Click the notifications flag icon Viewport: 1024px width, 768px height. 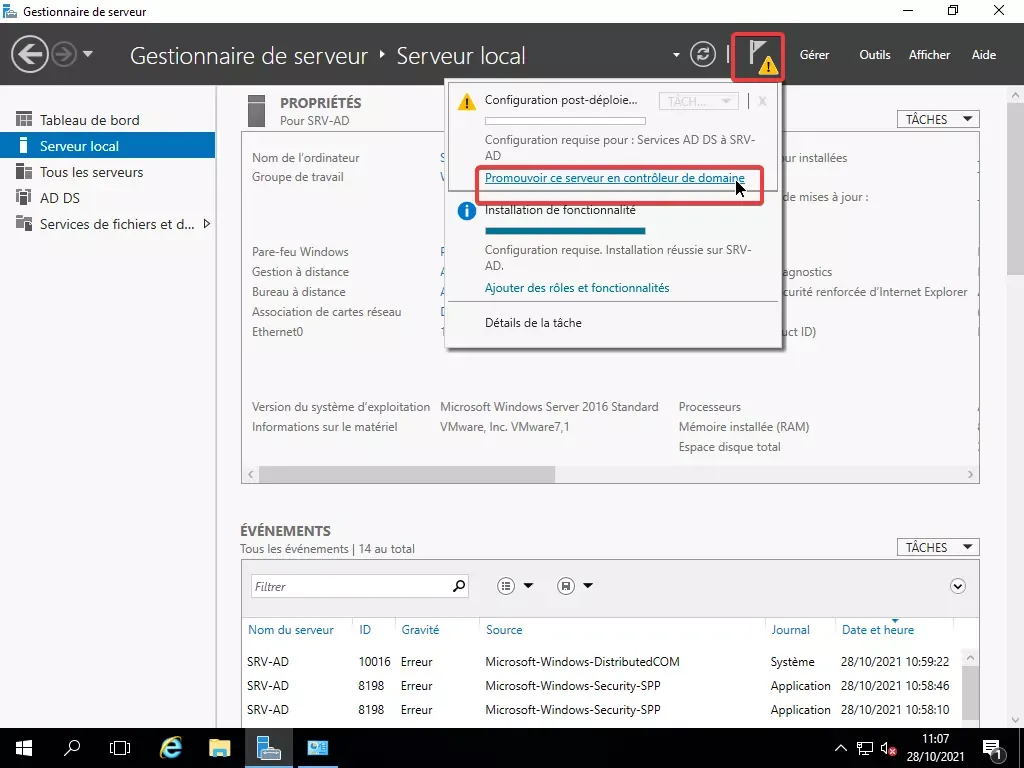(x=757, y=56)
